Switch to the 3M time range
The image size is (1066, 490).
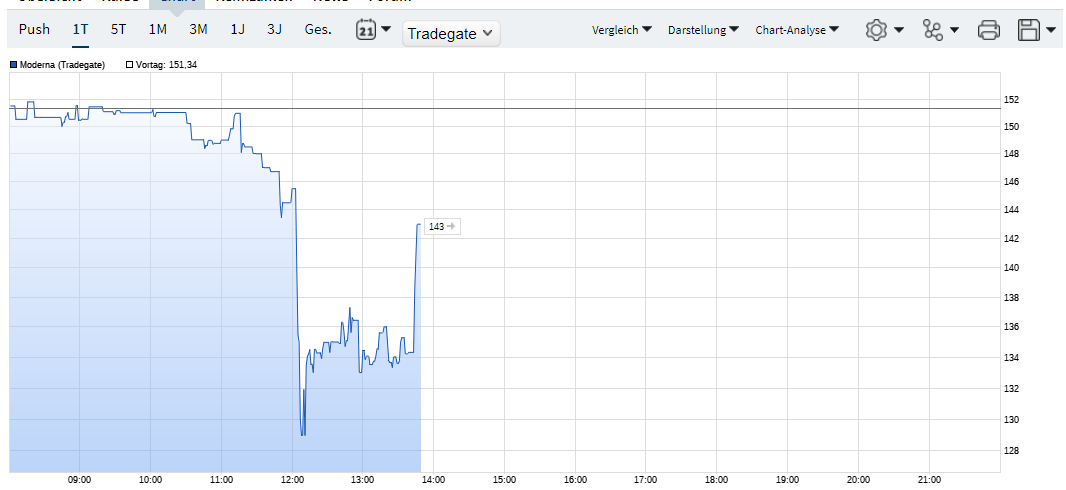coord(199,29)
